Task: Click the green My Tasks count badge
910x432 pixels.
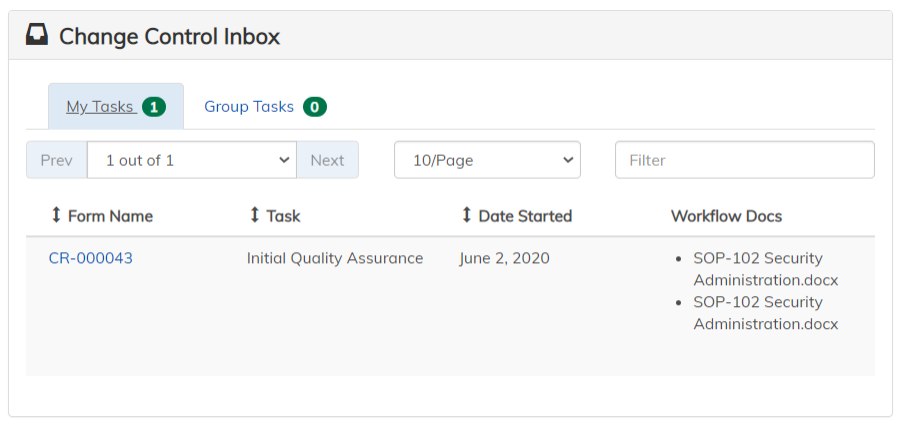Action: point(153,107)
